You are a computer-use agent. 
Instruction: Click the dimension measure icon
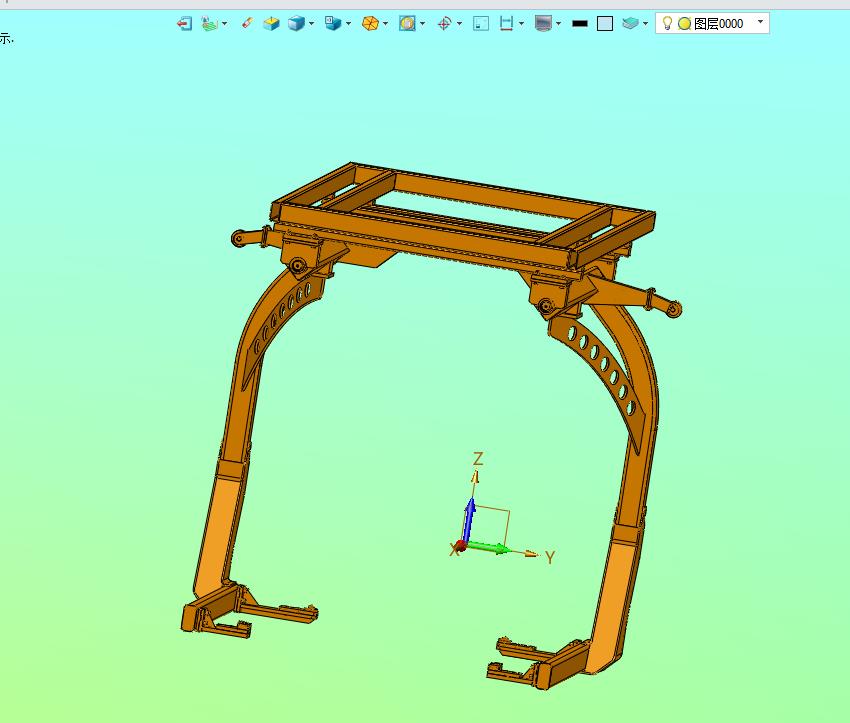pyautogui.click(x=506, y=23)
